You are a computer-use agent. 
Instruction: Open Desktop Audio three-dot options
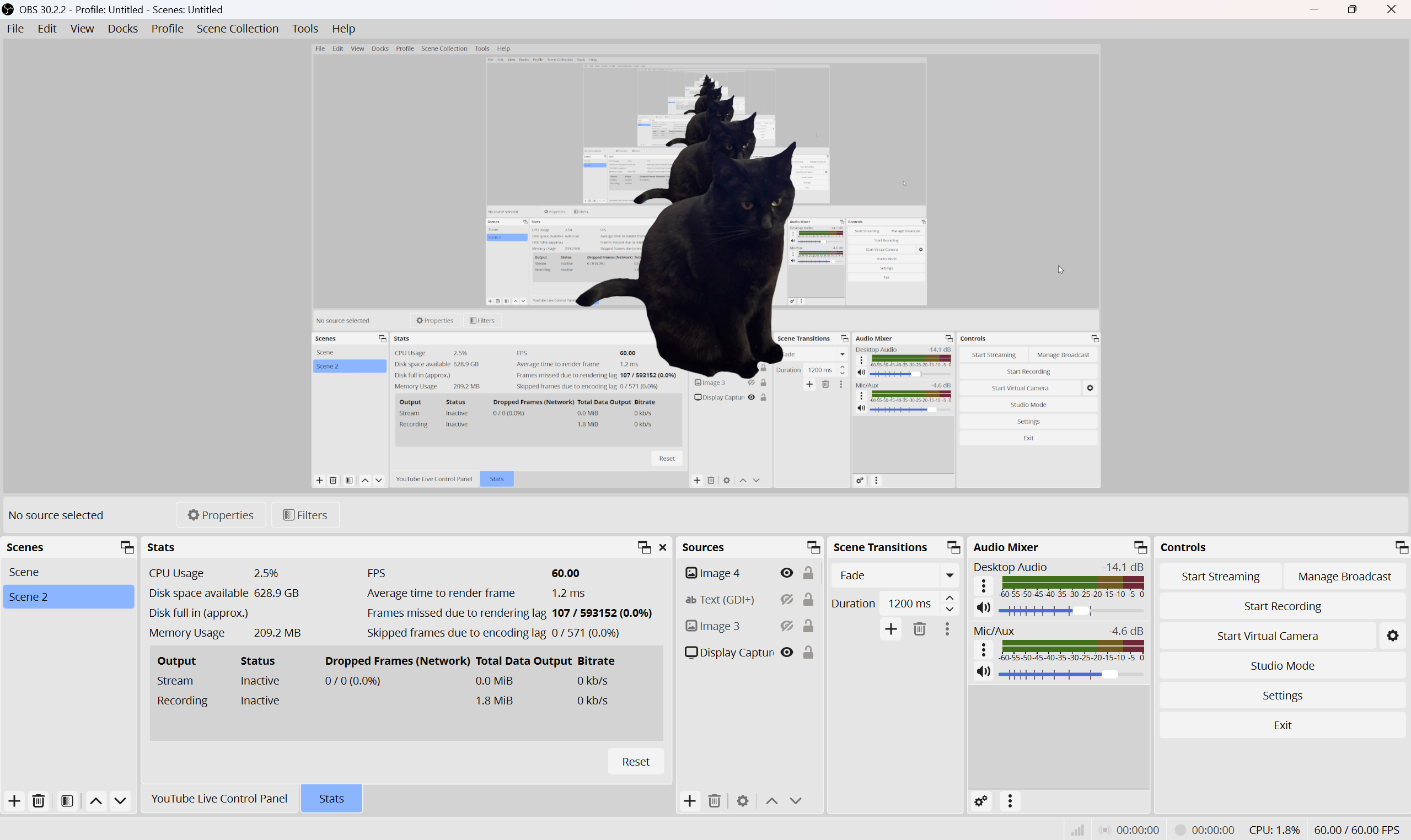coord(984,586)
